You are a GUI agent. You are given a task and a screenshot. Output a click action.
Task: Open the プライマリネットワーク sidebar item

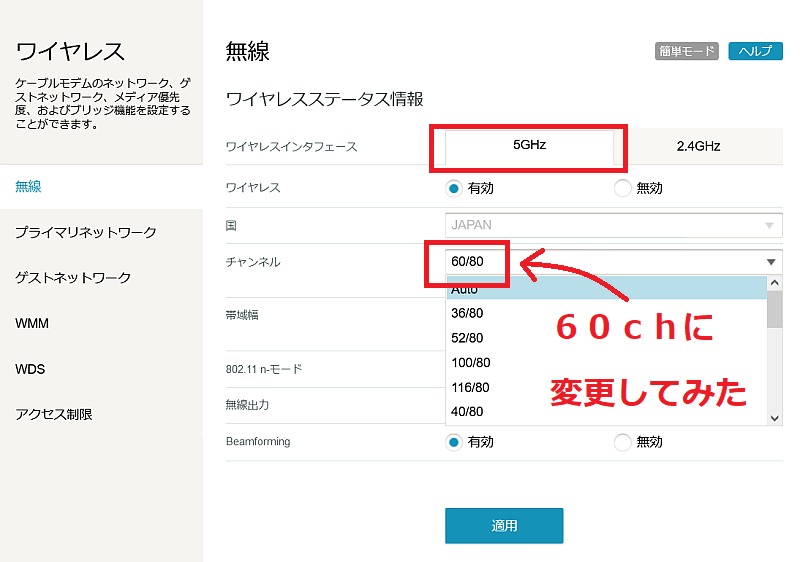(86, 232)
